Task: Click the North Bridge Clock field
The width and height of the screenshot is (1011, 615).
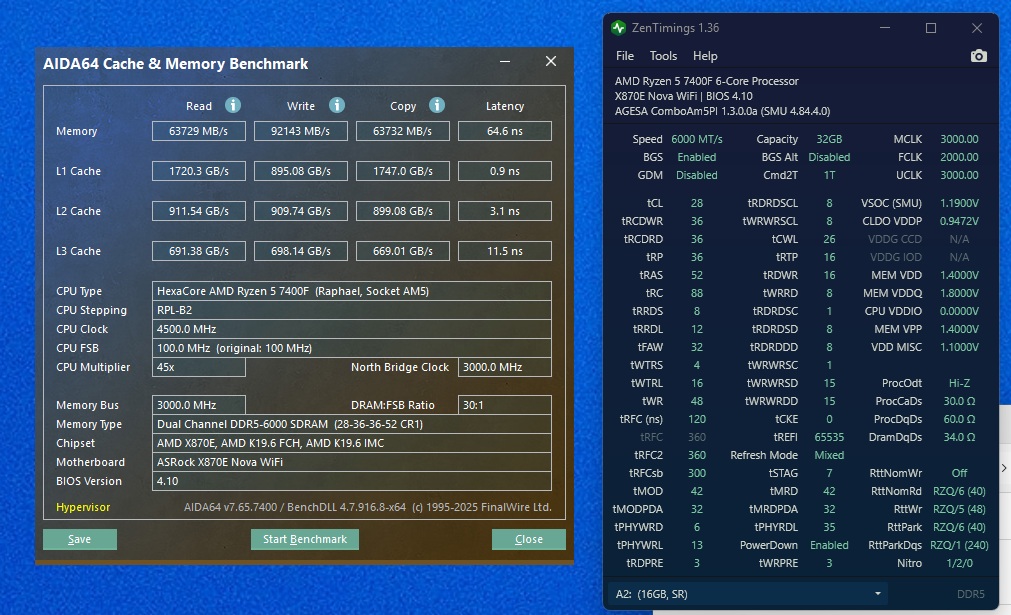Action: click(x=505, y=367)
